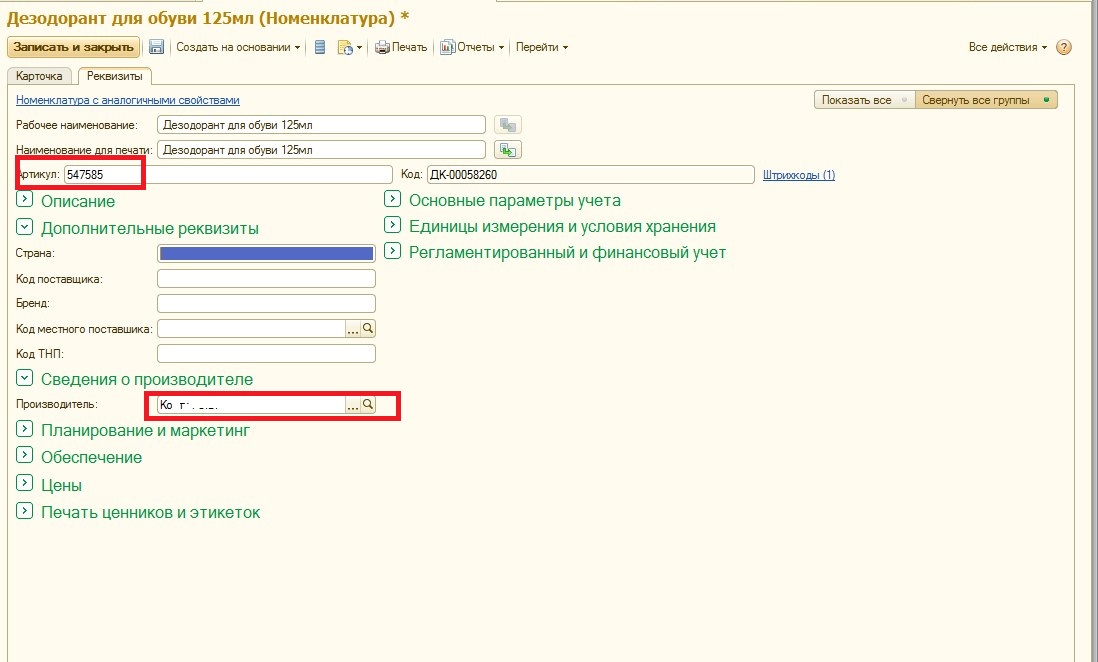Click the highlighted blue Страна field

pyautogui.click(x=266, y=254)
